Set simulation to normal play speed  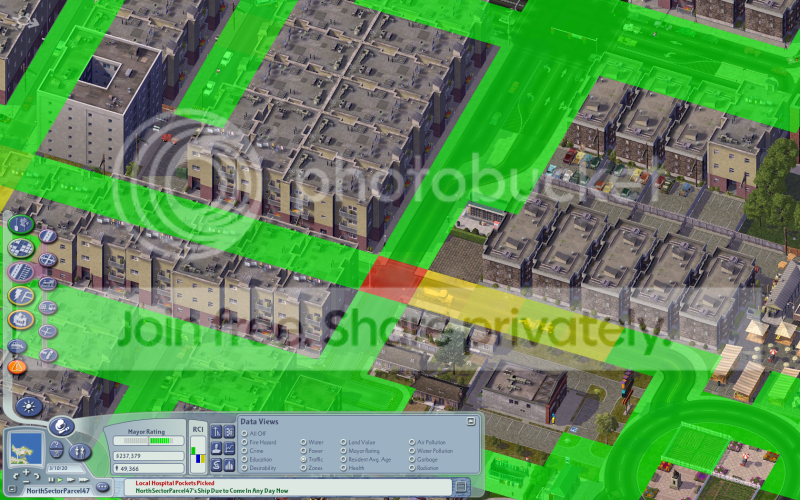[x=60, y=480]
